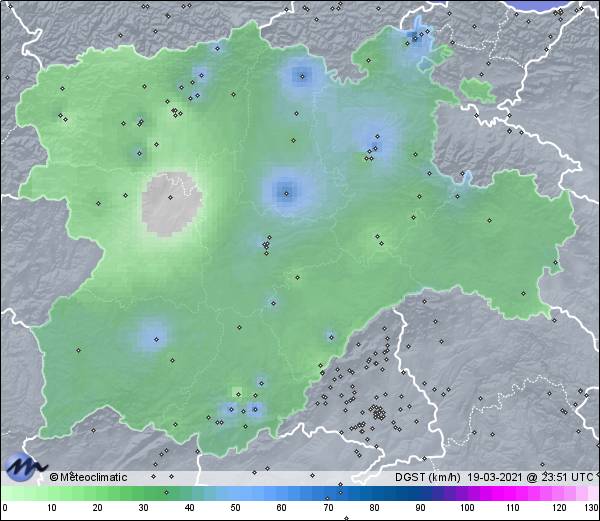600x521 pixels.
Task: Click the scale label 10
Action: (x=52, y=508)
